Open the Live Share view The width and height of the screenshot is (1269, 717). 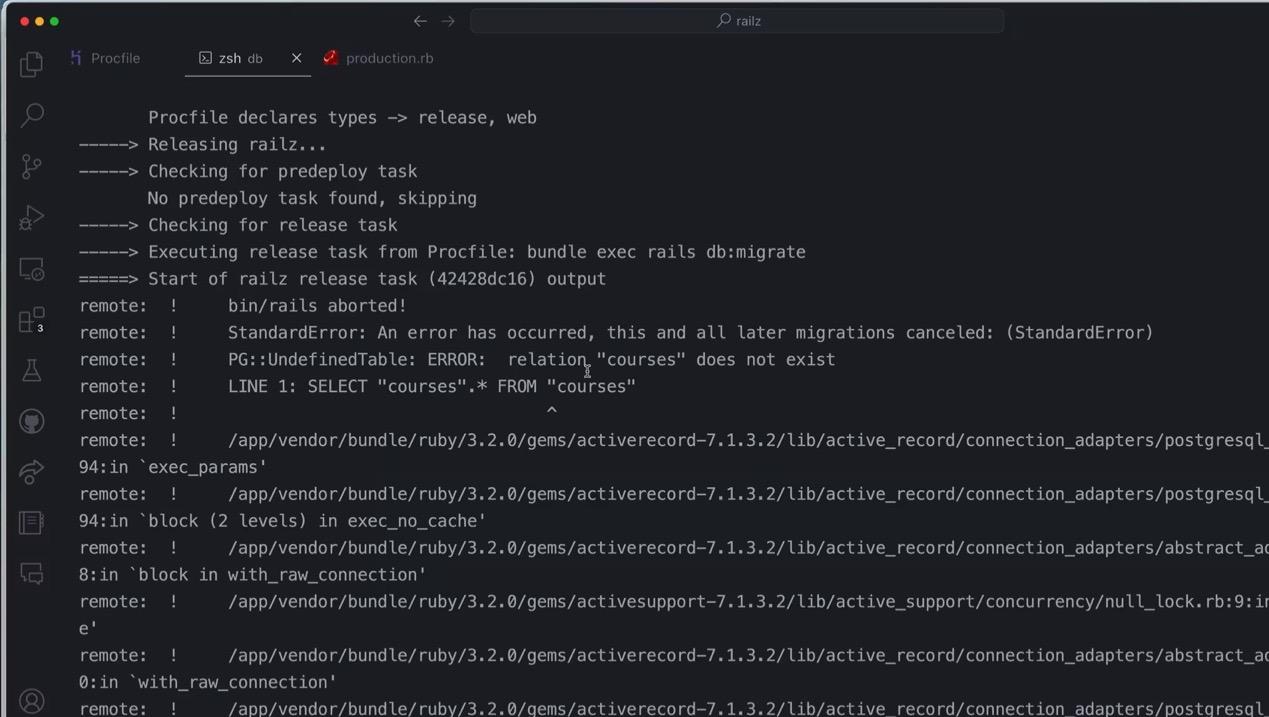[x=32, y=472]
